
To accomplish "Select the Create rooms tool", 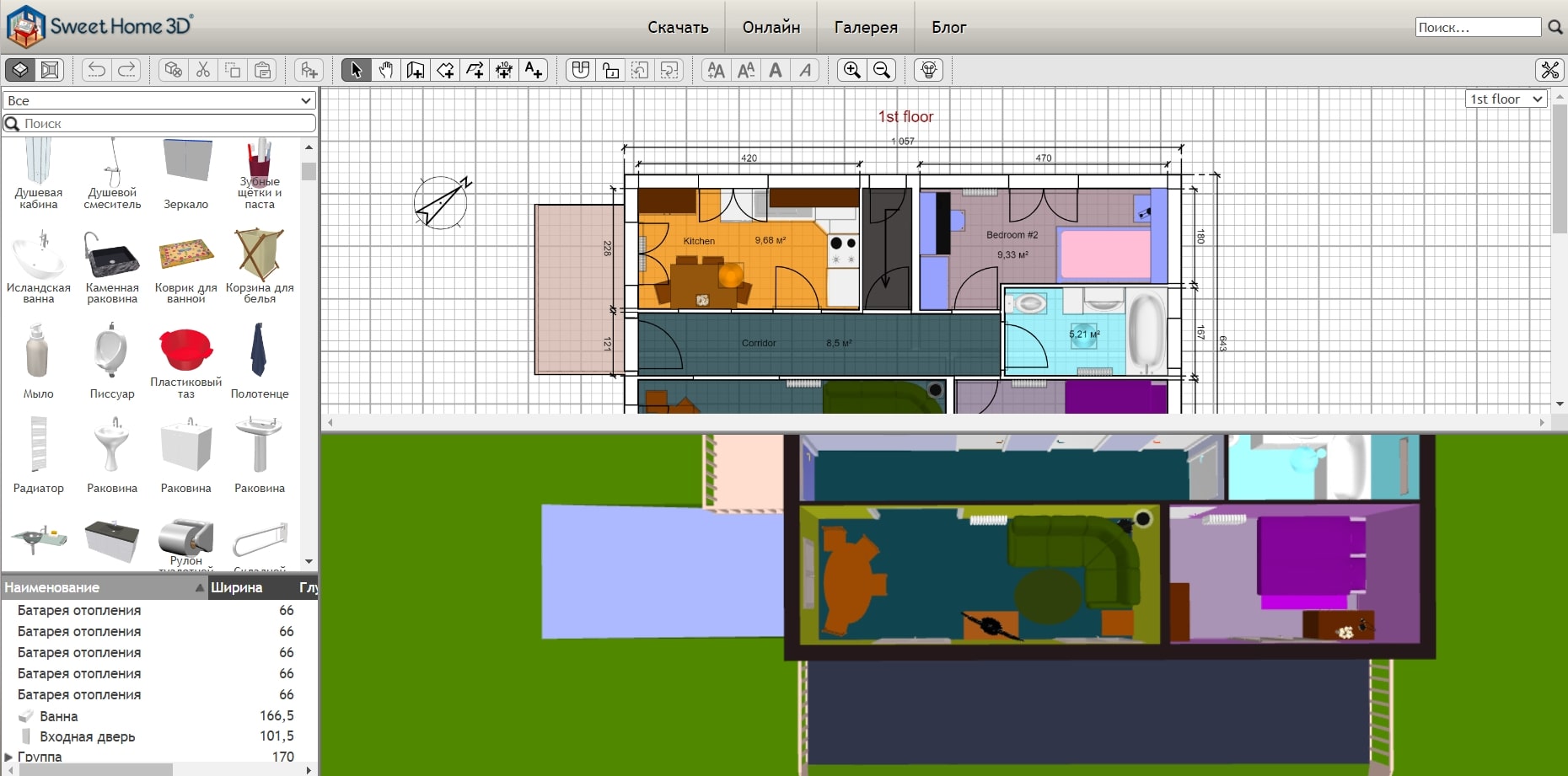I will coord(445,70).
